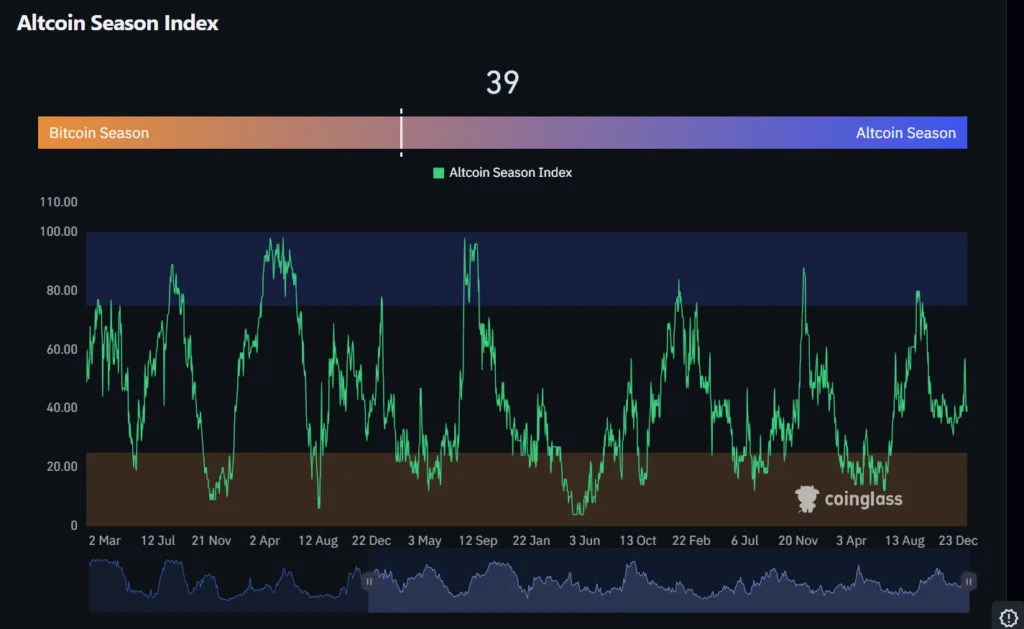Image resolution: width=1024 pixels, height=629 pixels.
Task: Click the Altcoin Season Index title
Action: coord(117,22)
